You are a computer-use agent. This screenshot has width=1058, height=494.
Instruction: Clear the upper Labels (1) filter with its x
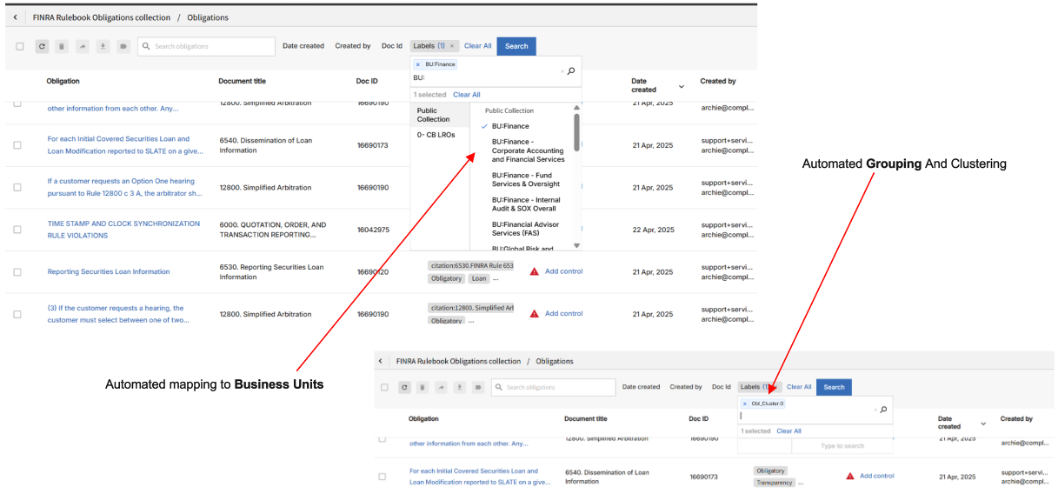[452, 46]
